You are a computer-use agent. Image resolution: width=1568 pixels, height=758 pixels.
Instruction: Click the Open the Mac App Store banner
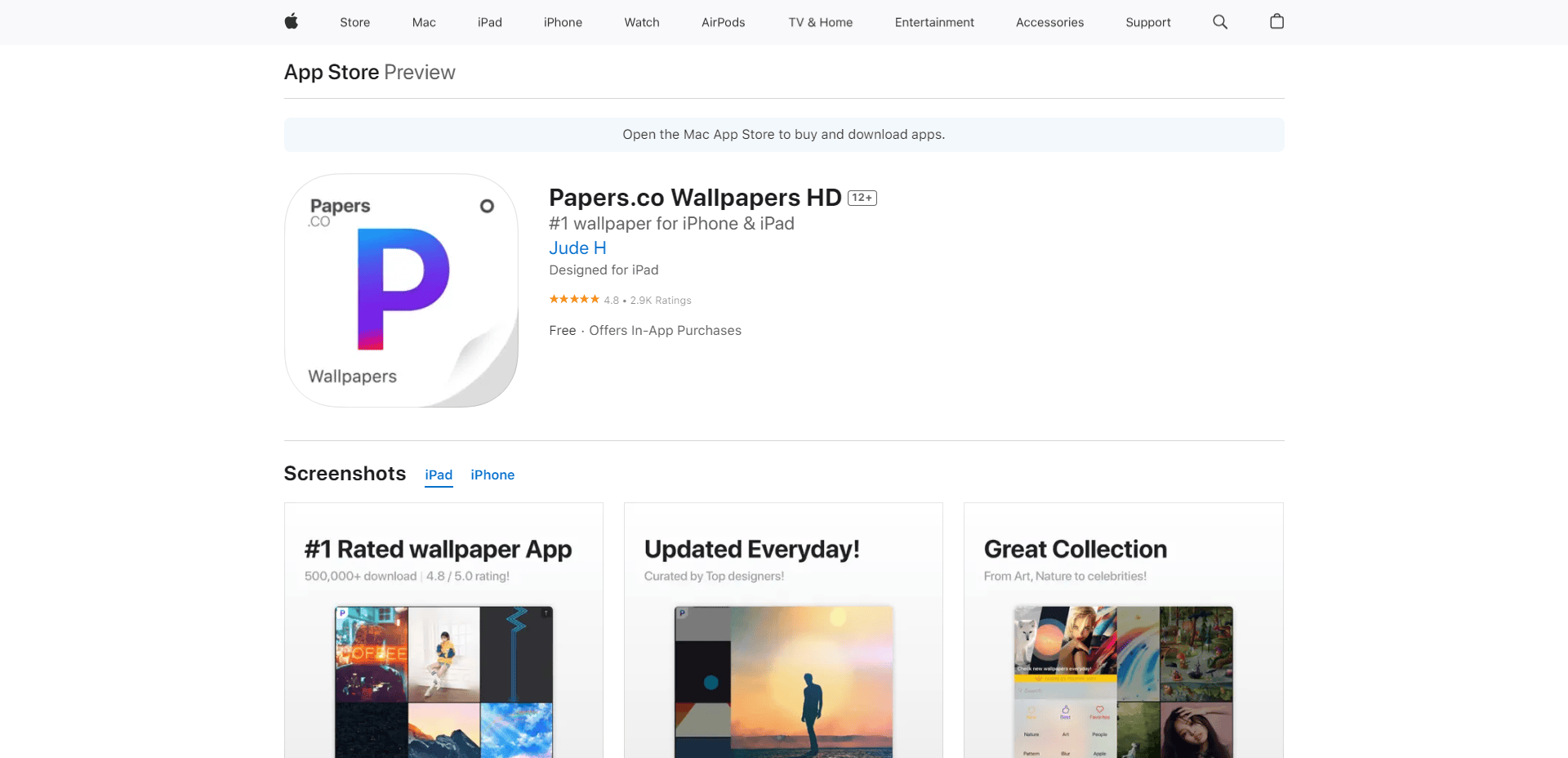[784, 134]
